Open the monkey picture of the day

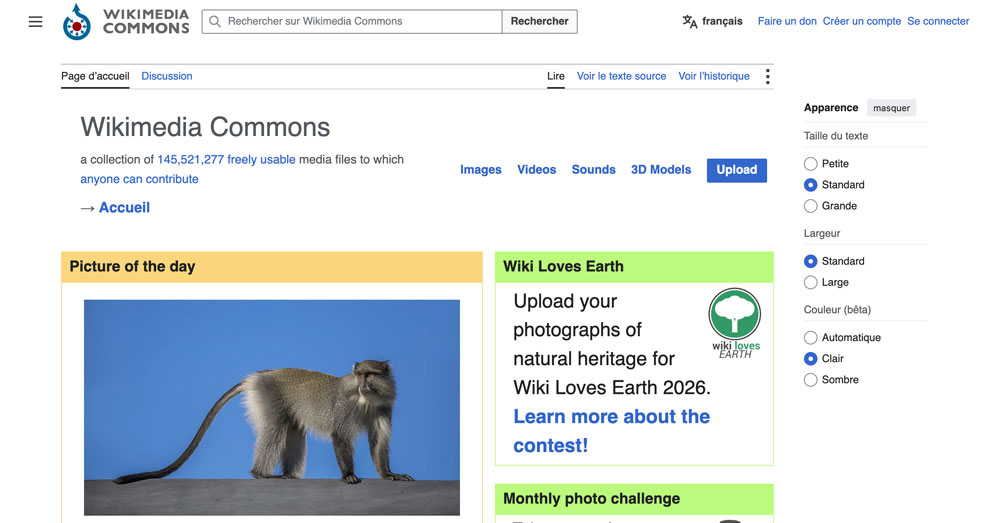click(272, 408)
